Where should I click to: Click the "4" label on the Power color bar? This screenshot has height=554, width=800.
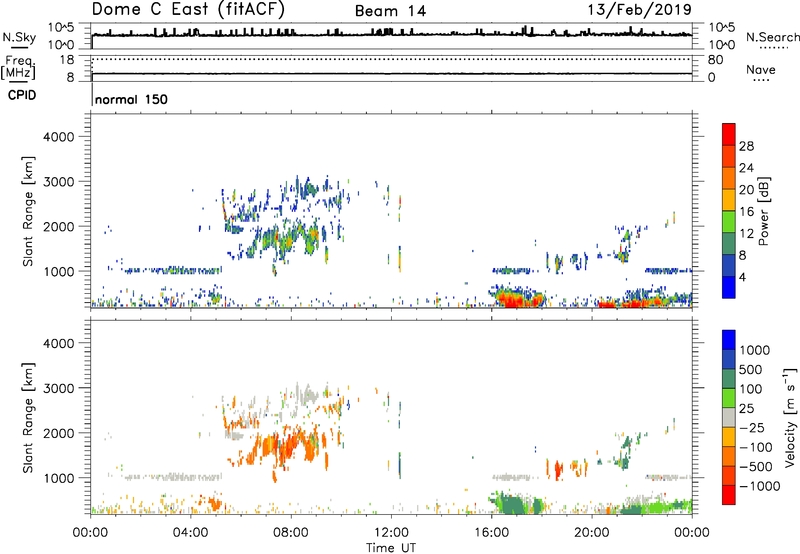coord(742,277)
